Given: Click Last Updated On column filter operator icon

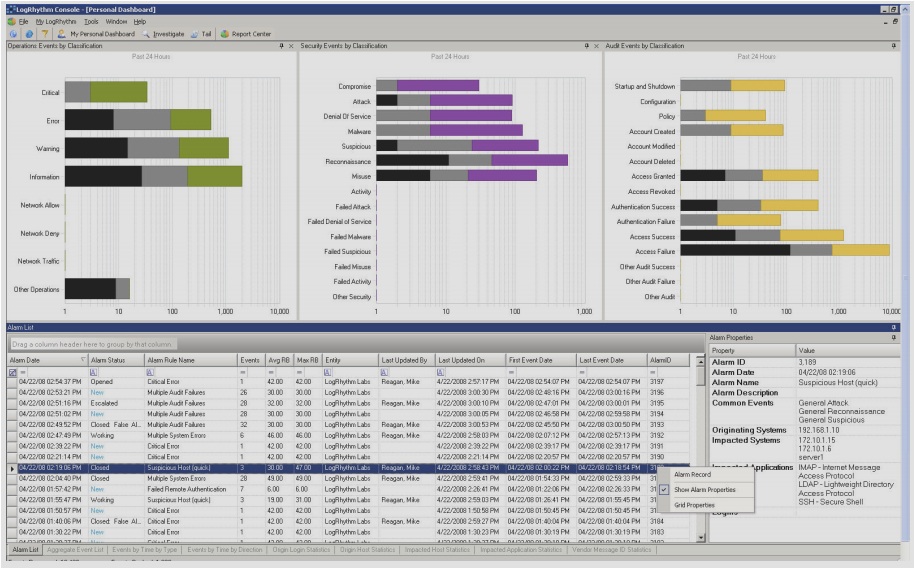Looking at the screenshot, I should point(441,372).
